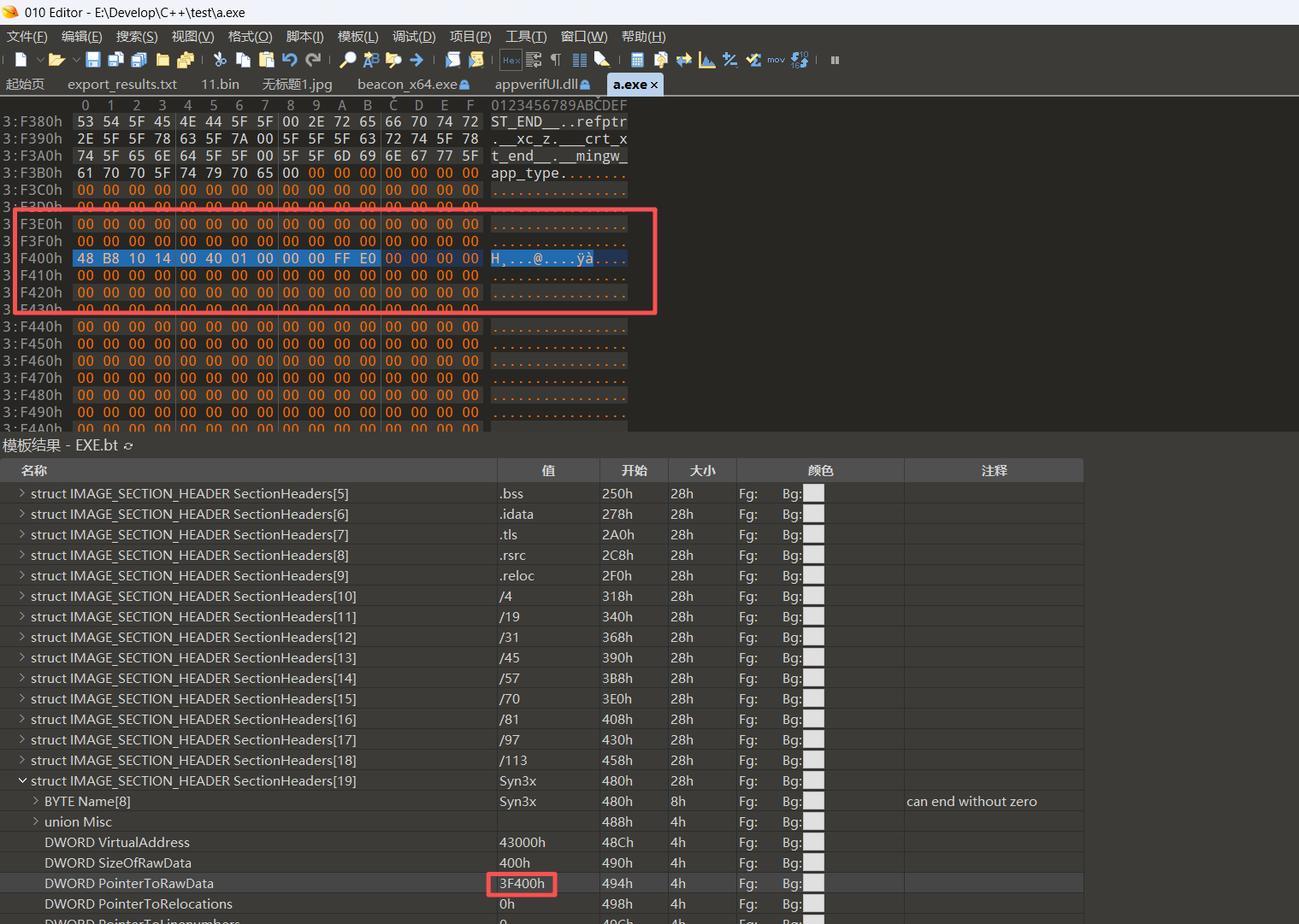1299x924 pixels.
Task: Click the Undo arrow icon
Action: (x=290, y=60)
